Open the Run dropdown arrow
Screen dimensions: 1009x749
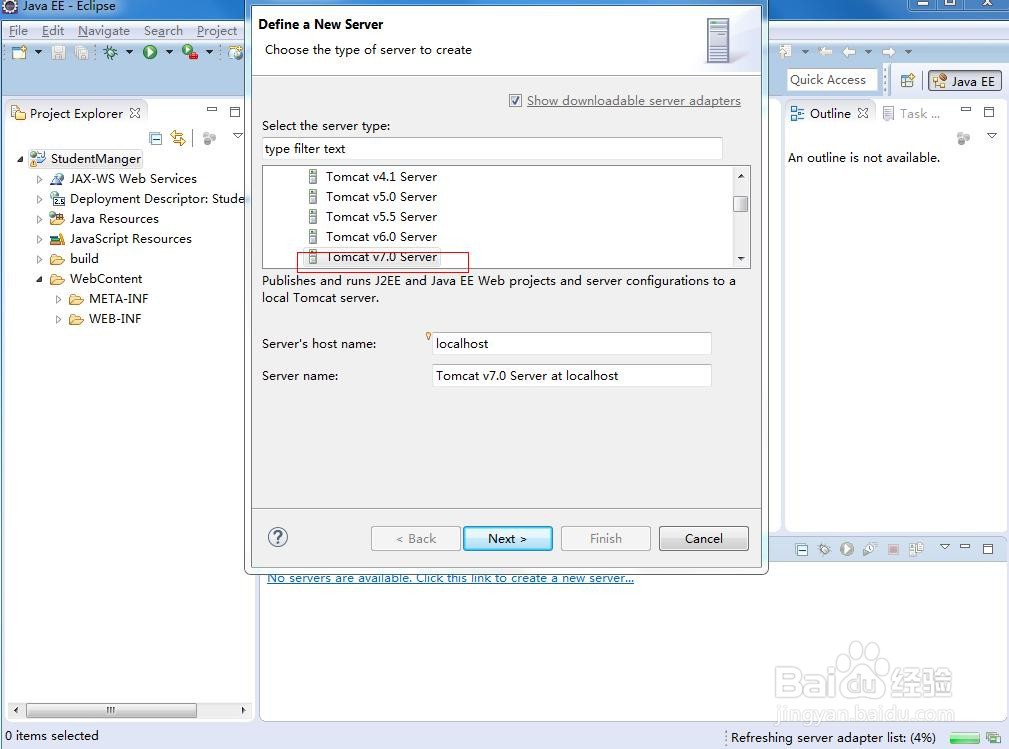(169, 51)
